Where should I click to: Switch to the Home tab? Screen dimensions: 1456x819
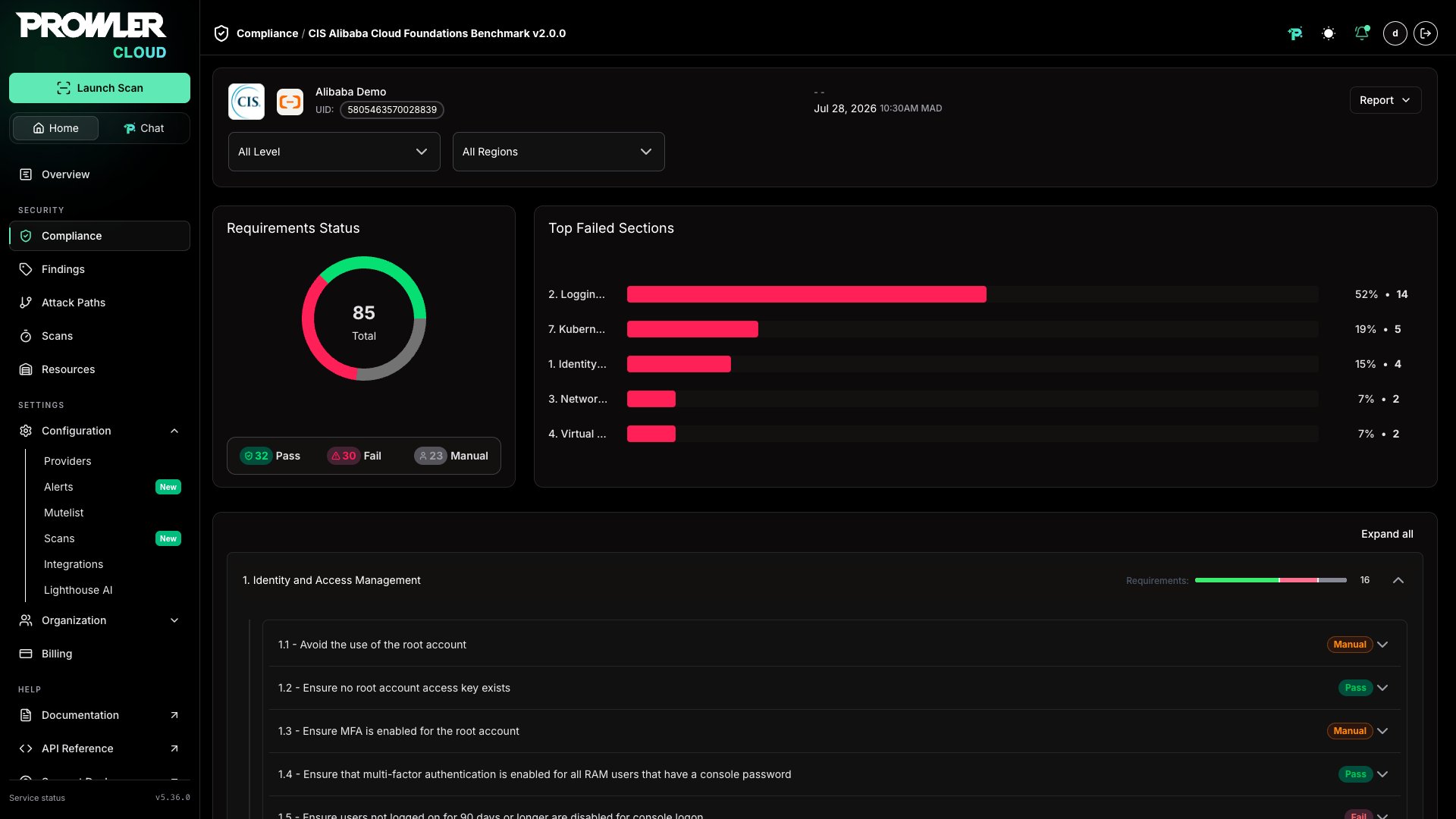(x=55, y=128)
